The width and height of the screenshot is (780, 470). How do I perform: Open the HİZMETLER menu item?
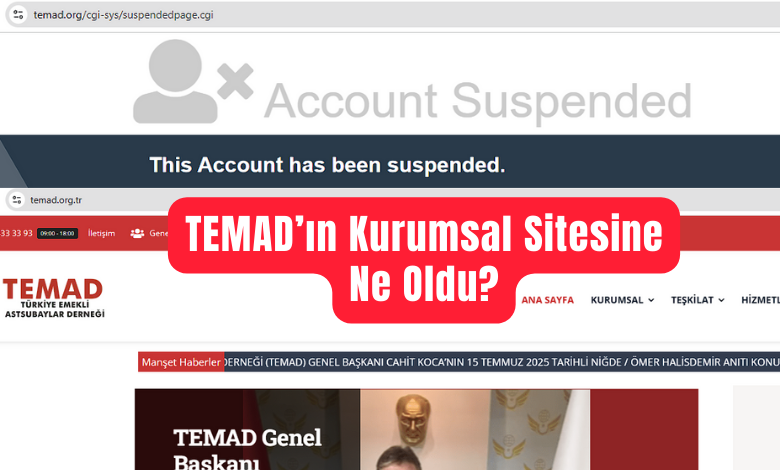(760, 300)
